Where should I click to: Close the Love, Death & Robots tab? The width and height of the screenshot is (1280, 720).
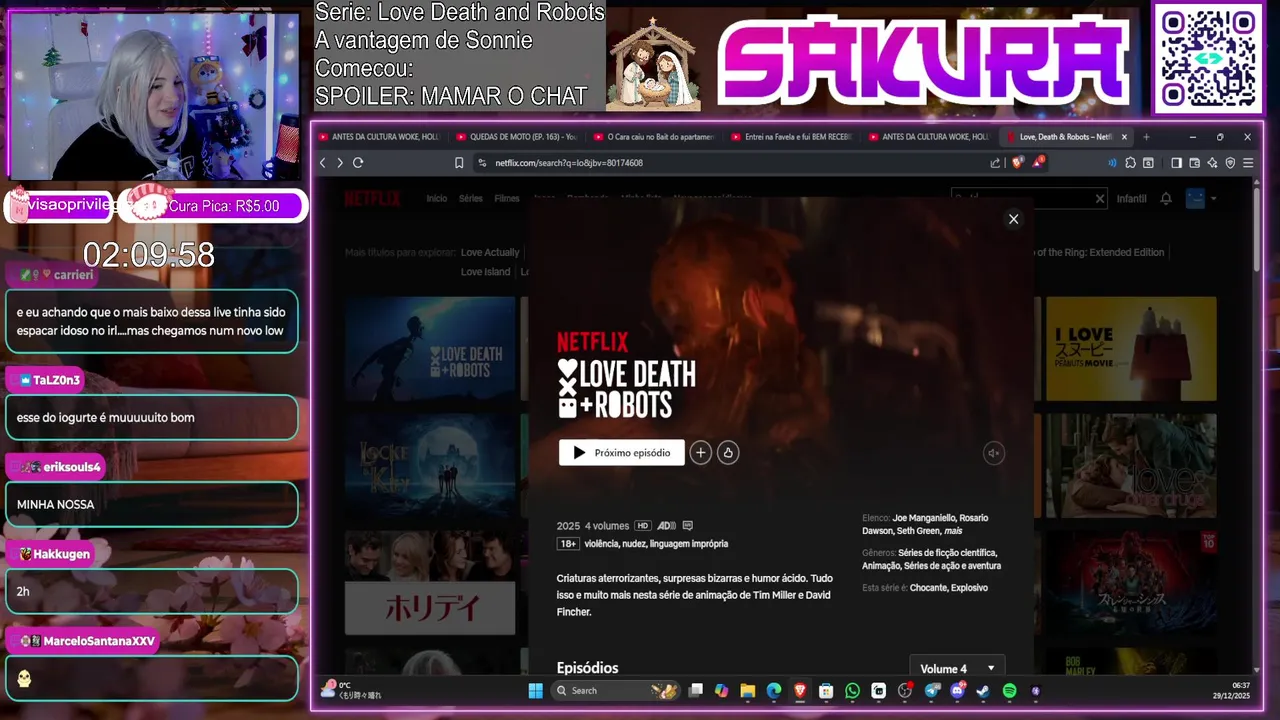point(1124,137)
